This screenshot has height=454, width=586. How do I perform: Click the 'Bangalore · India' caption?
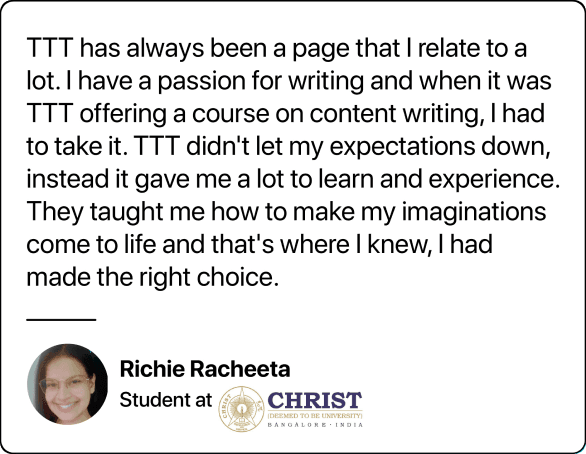[315, 425]
